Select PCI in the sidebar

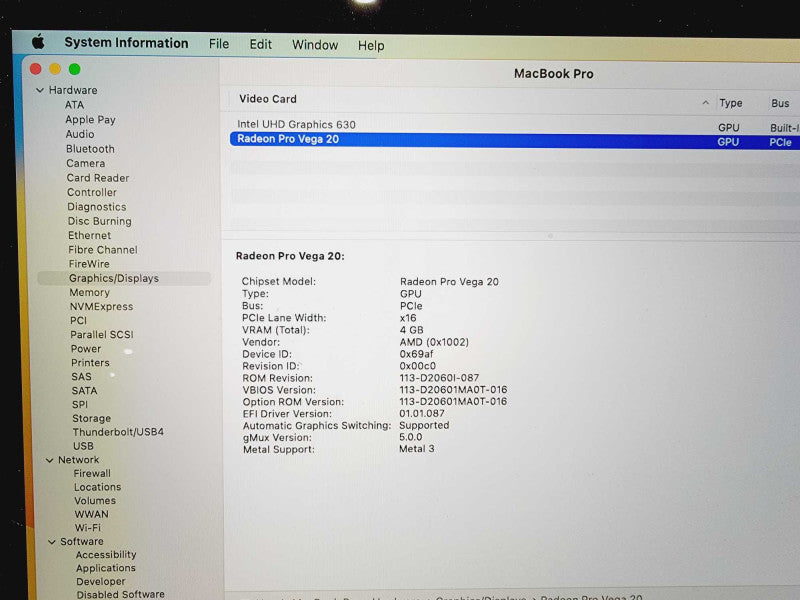pos(79,320)
